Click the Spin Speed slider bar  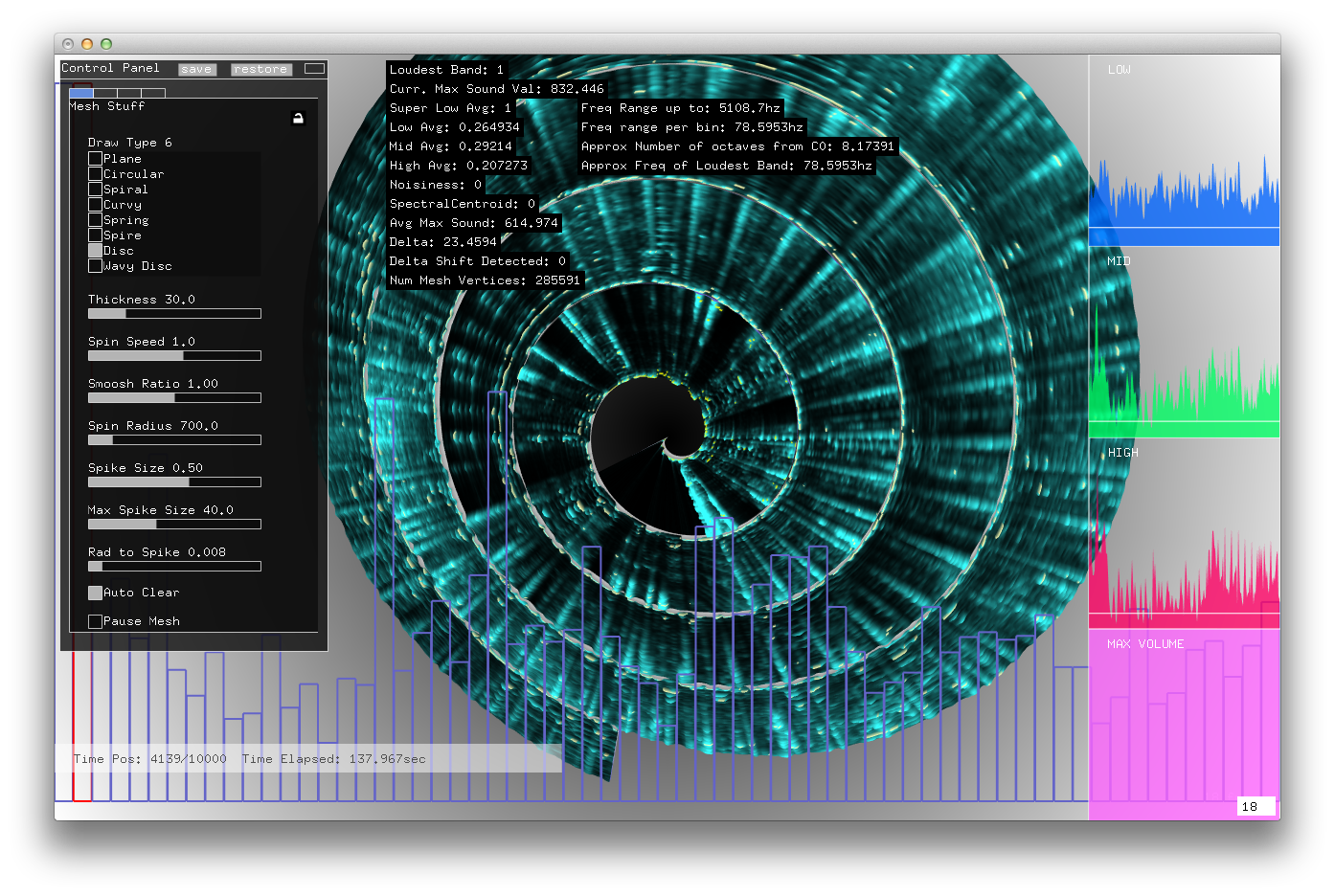tap(174, 356)
